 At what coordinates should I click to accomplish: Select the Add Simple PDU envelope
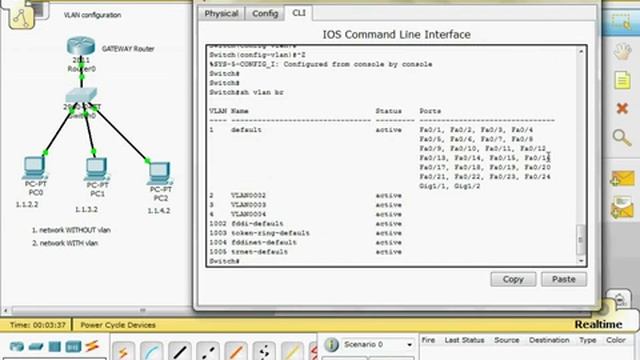[622, 179]
